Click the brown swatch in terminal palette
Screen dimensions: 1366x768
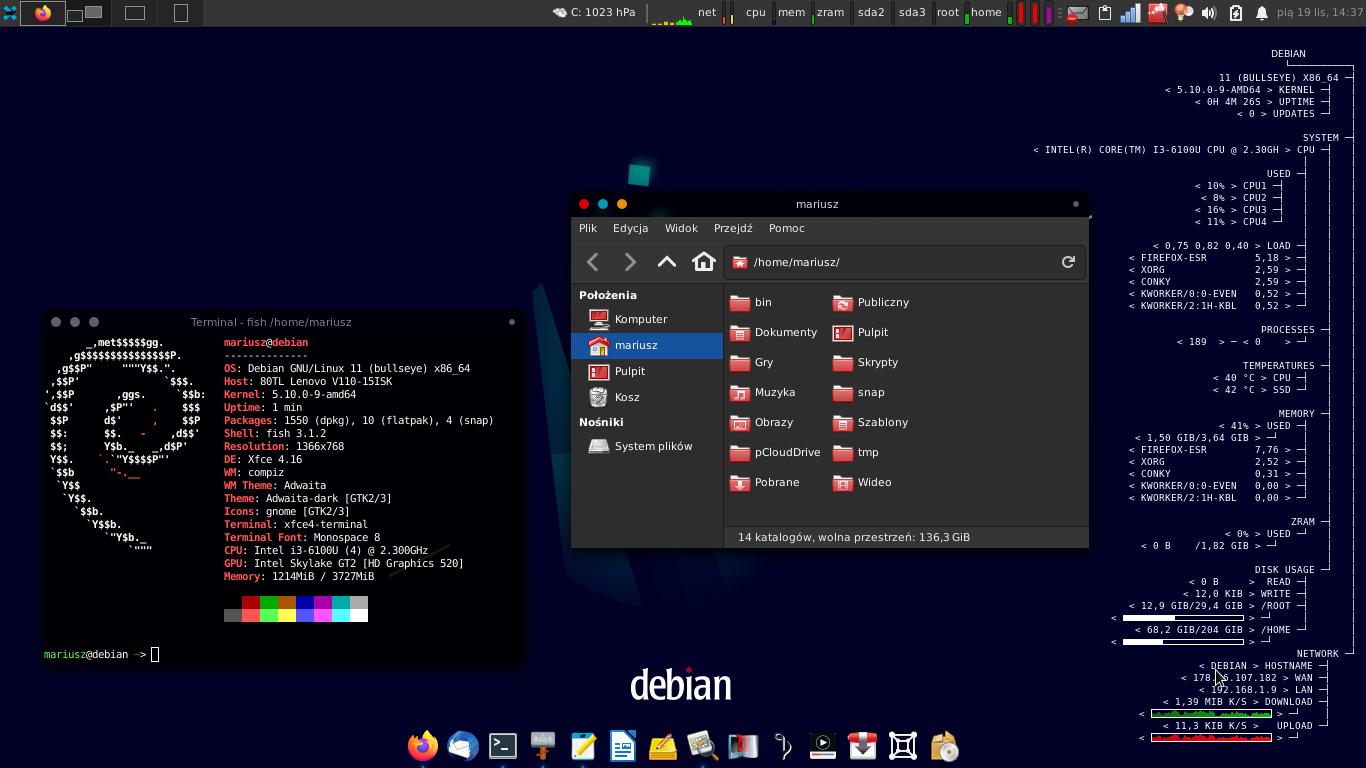(287, 602)
